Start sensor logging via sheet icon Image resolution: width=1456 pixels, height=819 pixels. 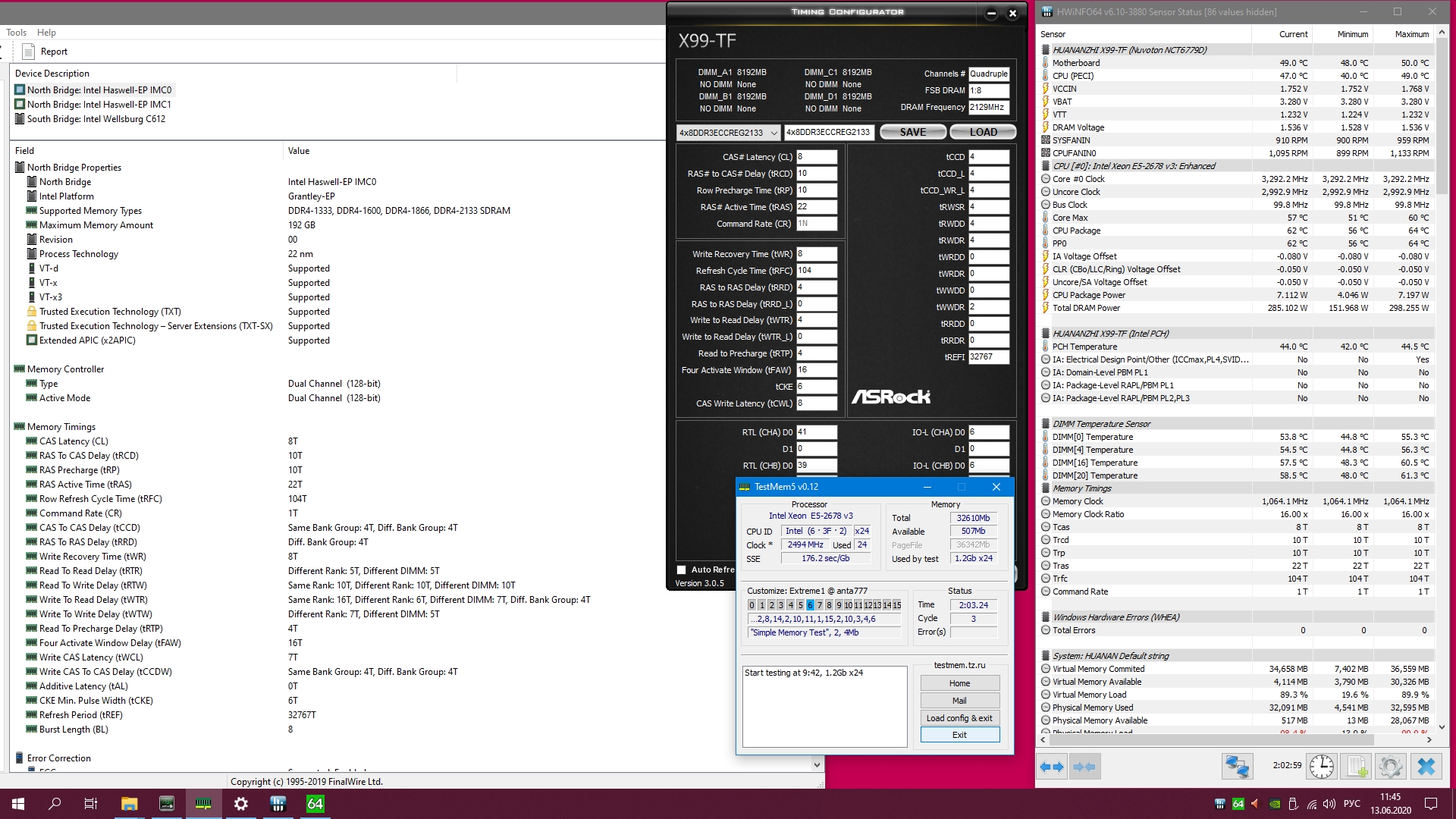[x=1357, y=767]
